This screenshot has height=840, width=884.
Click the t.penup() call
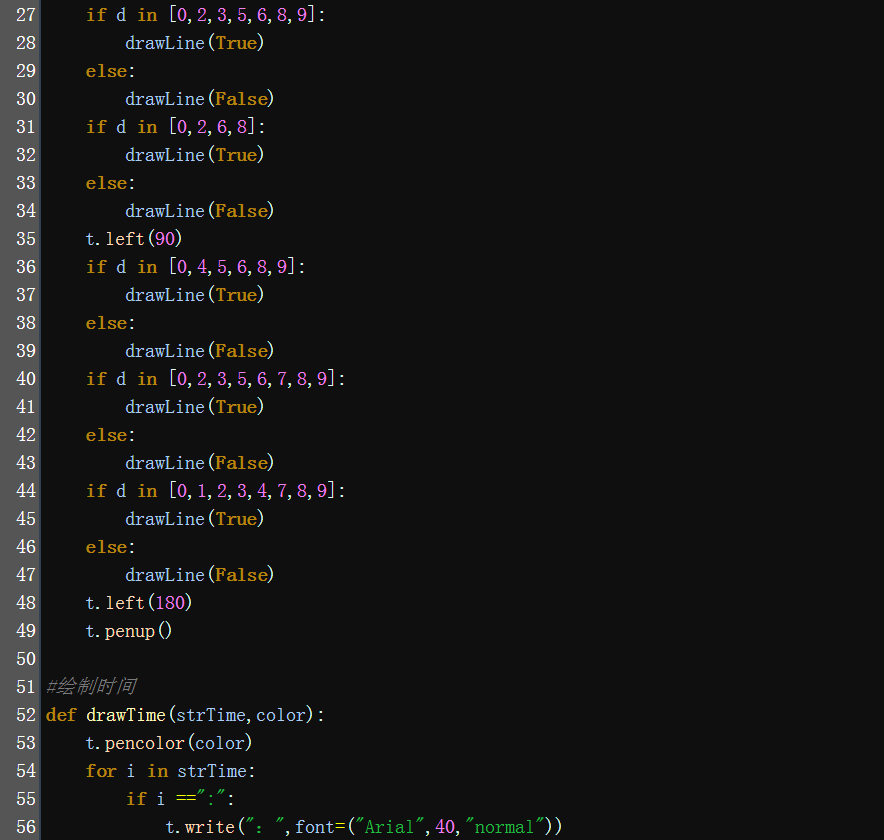tap(129, 631)
